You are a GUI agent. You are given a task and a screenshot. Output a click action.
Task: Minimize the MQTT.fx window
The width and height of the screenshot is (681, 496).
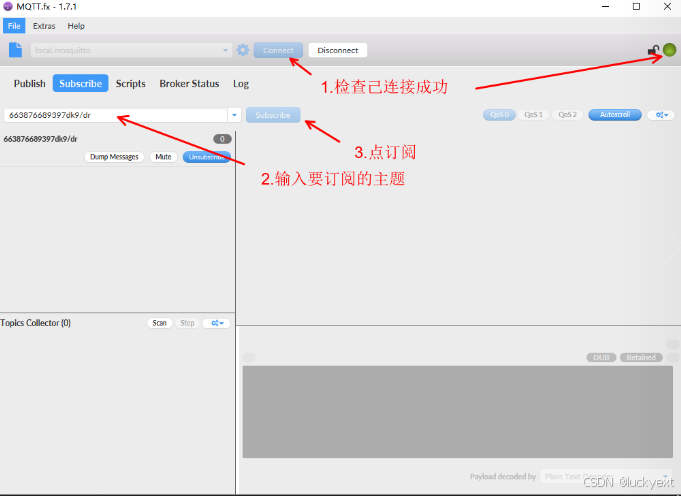[x=606, y=7]
